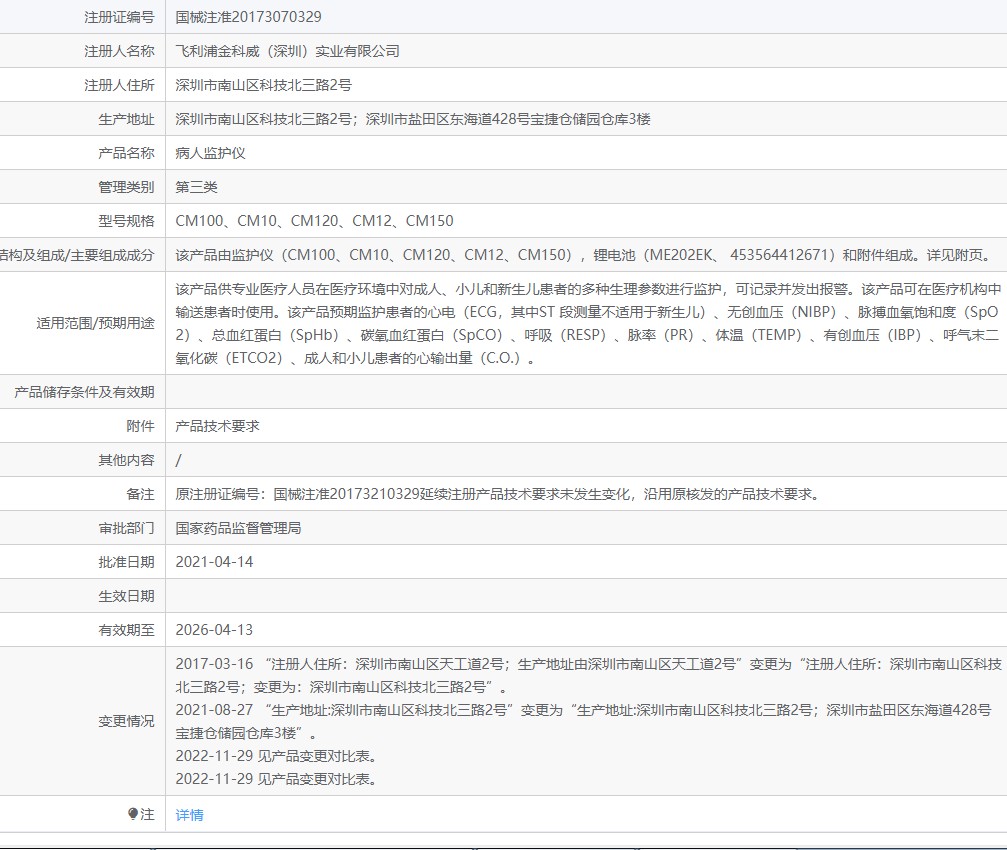
Task: Select product name 病人监护仪
Action: [x=211, y=153]
